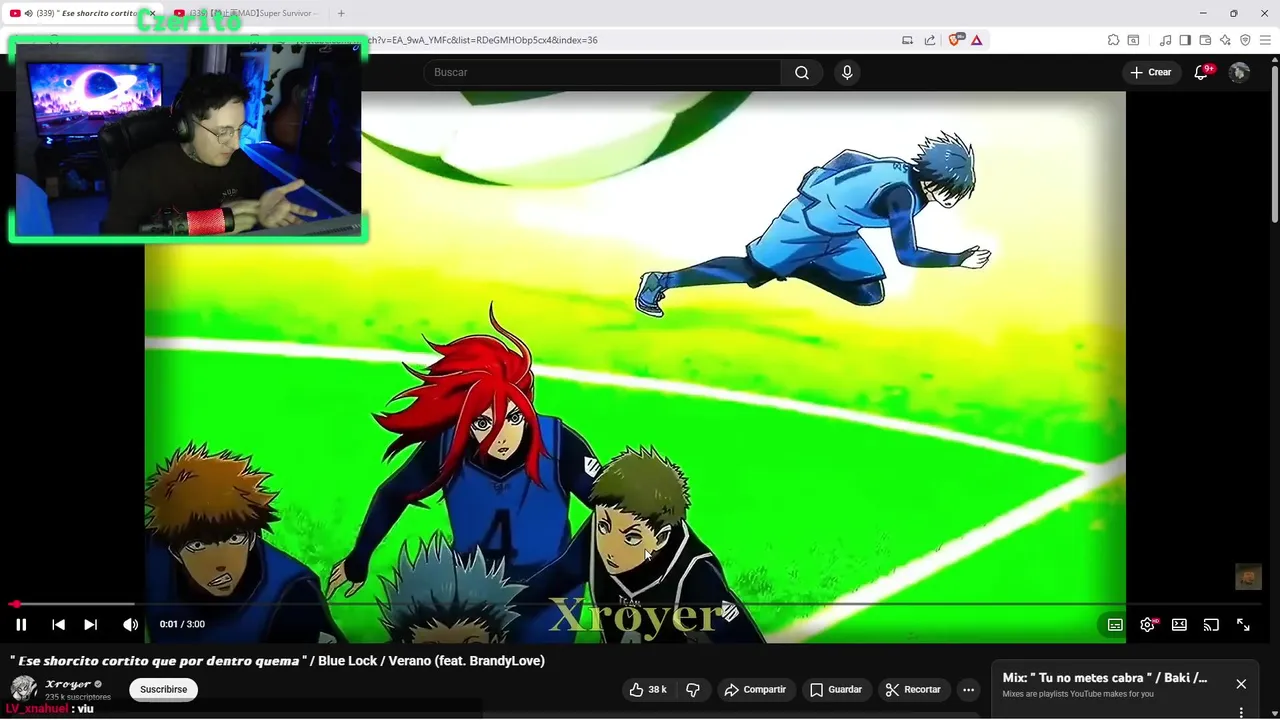Image resolution: width=1280 pixels, height=720 pixels.
Task: Close the "Ese shorcito cortito" tab
Action: [152, 13]
